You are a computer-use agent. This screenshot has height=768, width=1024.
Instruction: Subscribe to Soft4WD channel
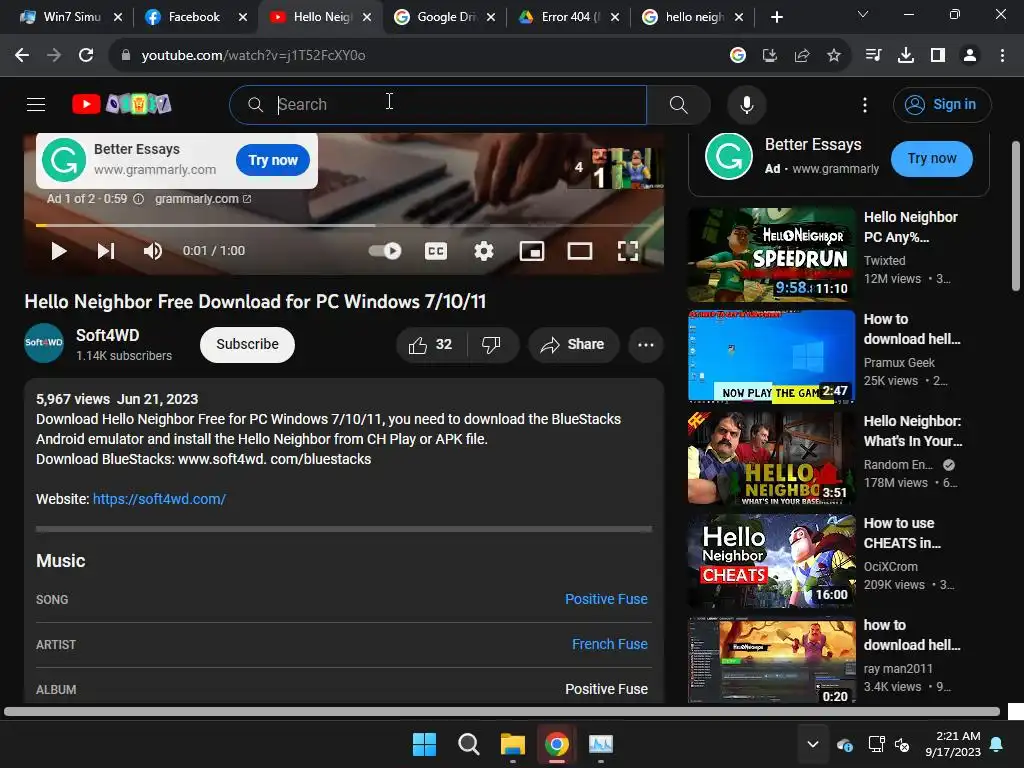(248, 345)
